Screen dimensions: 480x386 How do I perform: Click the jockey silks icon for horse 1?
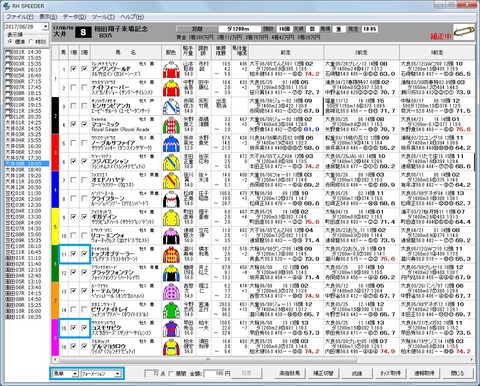[x=171, y=70]
